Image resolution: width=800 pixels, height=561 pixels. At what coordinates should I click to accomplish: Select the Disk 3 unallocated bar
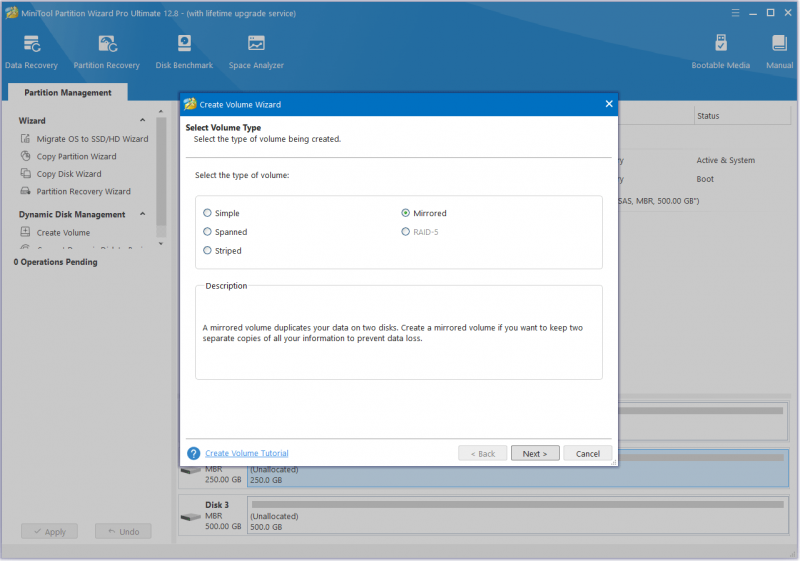tap(518, 516)
